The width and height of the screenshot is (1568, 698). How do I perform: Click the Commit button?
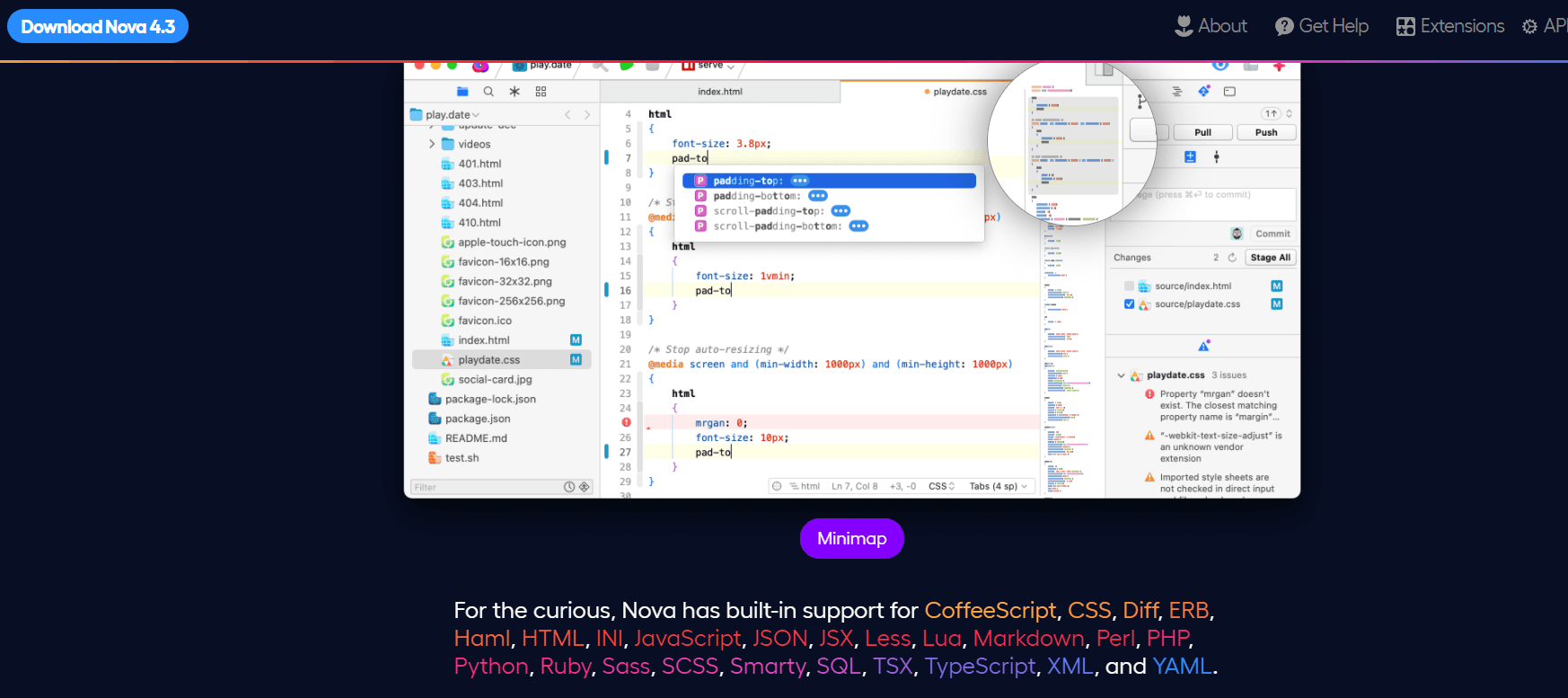click(1273, 234)
